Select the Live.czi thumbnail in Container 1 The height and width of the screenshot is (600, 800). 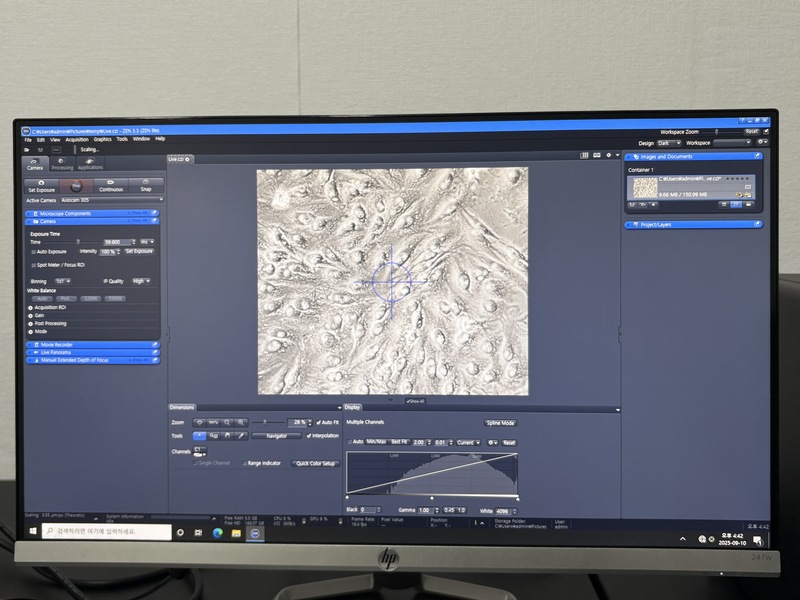pyautogui.click(x=646, y=187)
